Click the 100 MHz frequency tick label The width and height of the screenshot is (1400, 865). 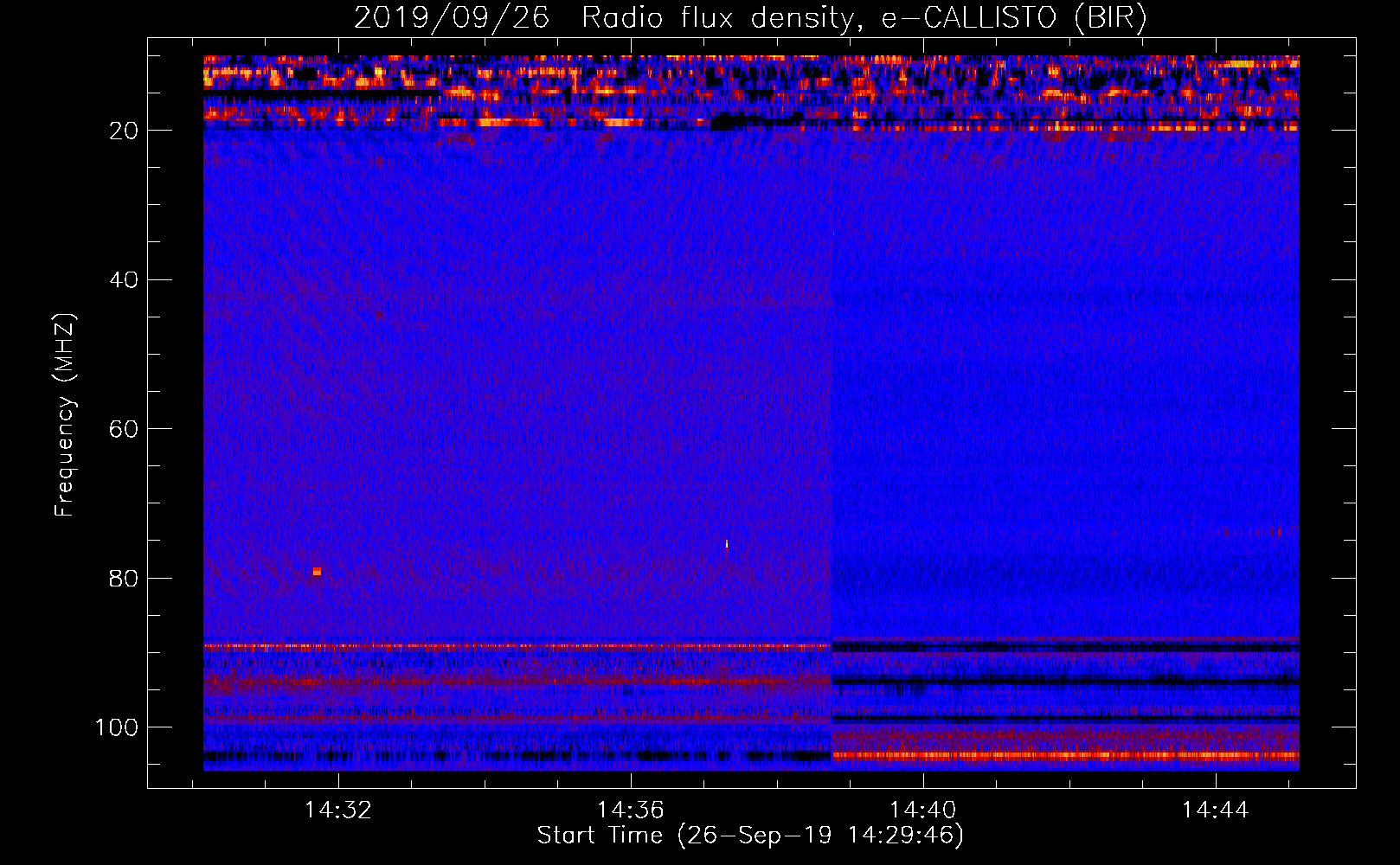pos(117,727)
